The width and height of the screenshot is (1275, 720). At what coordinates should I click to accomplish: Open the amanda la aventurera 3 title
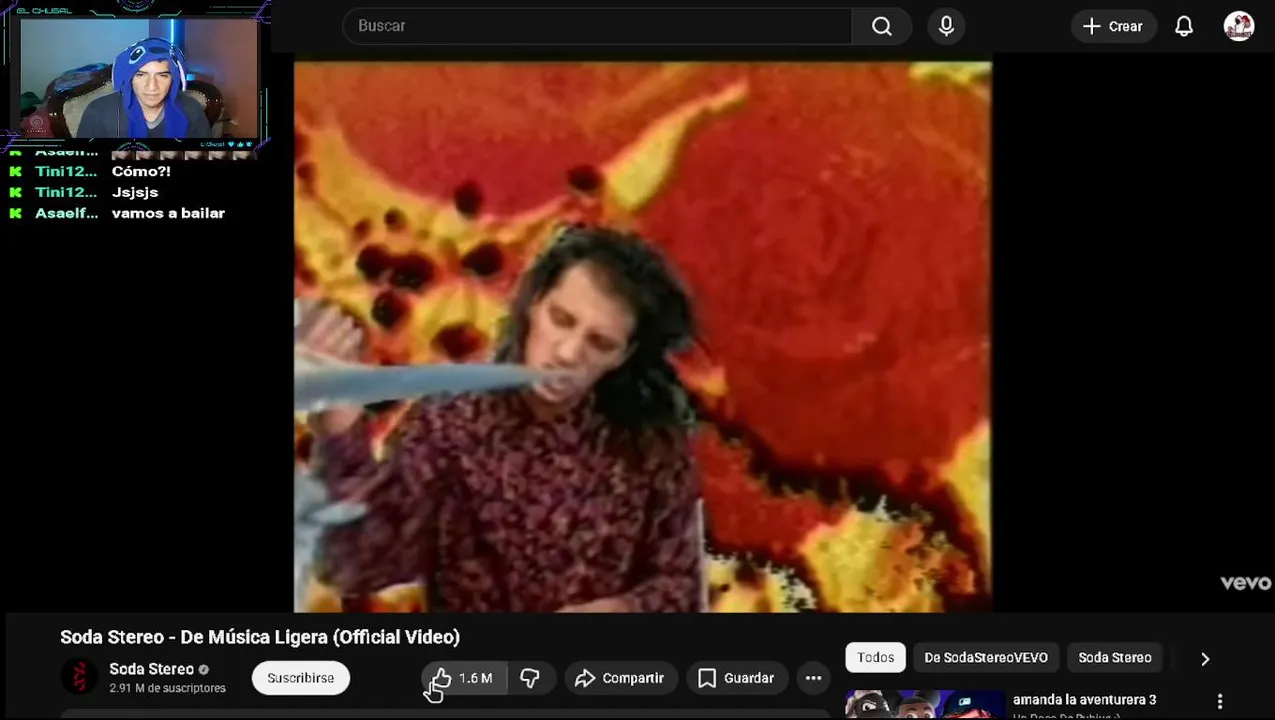coord(1084,700)
